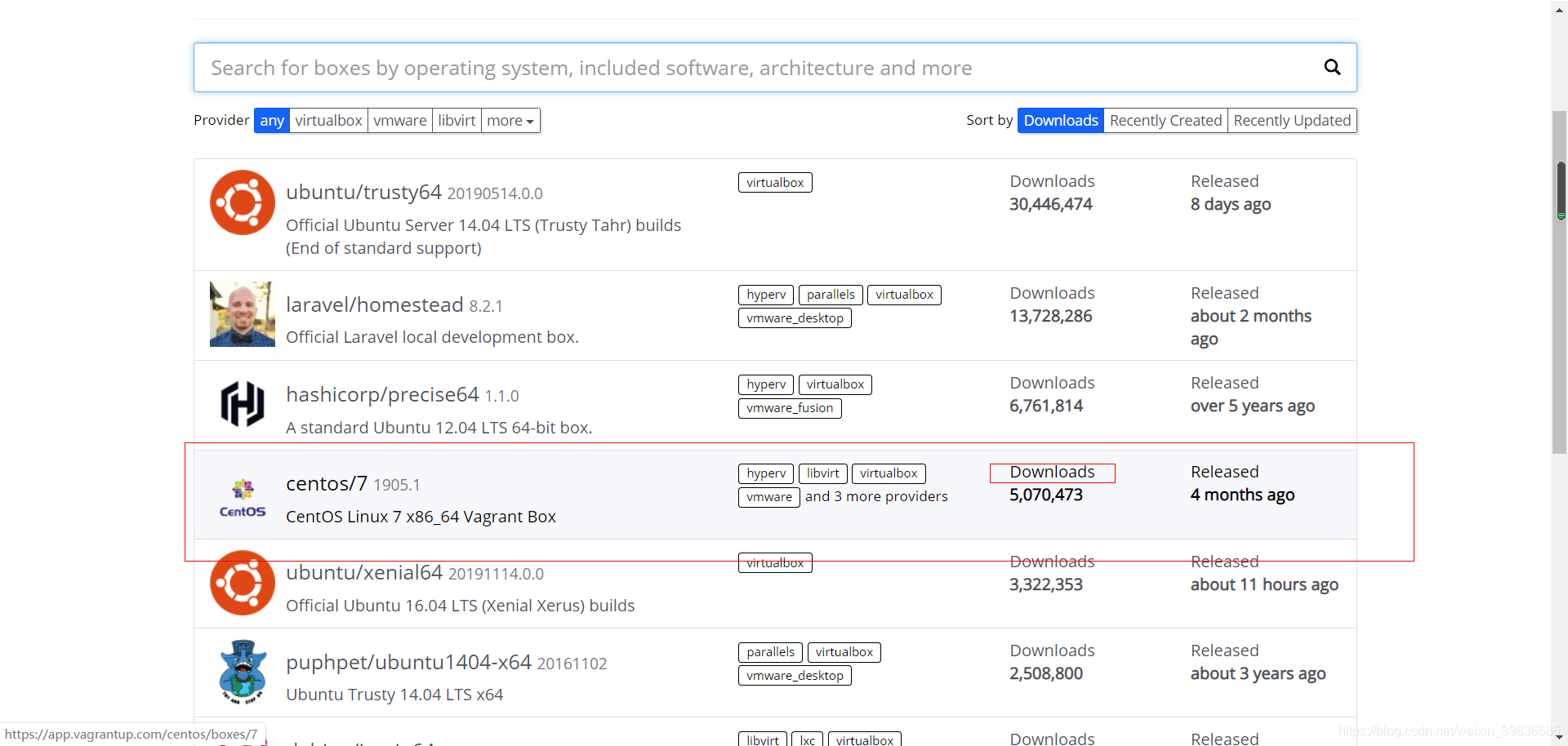The image size is (1568, 746).
Task: Click the puphpet blue monster avatar
Action: pyautogui.click(x=243, y=672)
